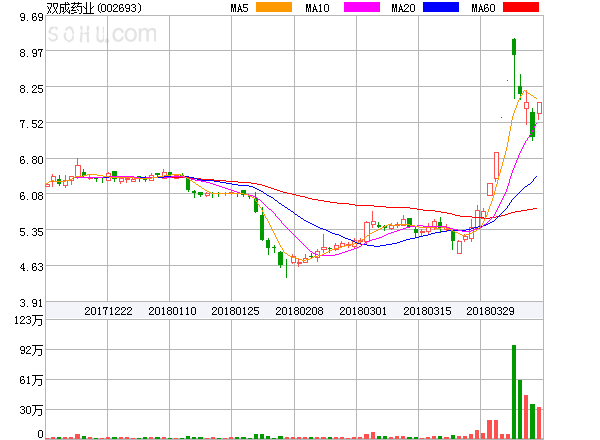Click the blue MA20 legend swatch
The width and height of the screenshot is (600, 440).
441,7
